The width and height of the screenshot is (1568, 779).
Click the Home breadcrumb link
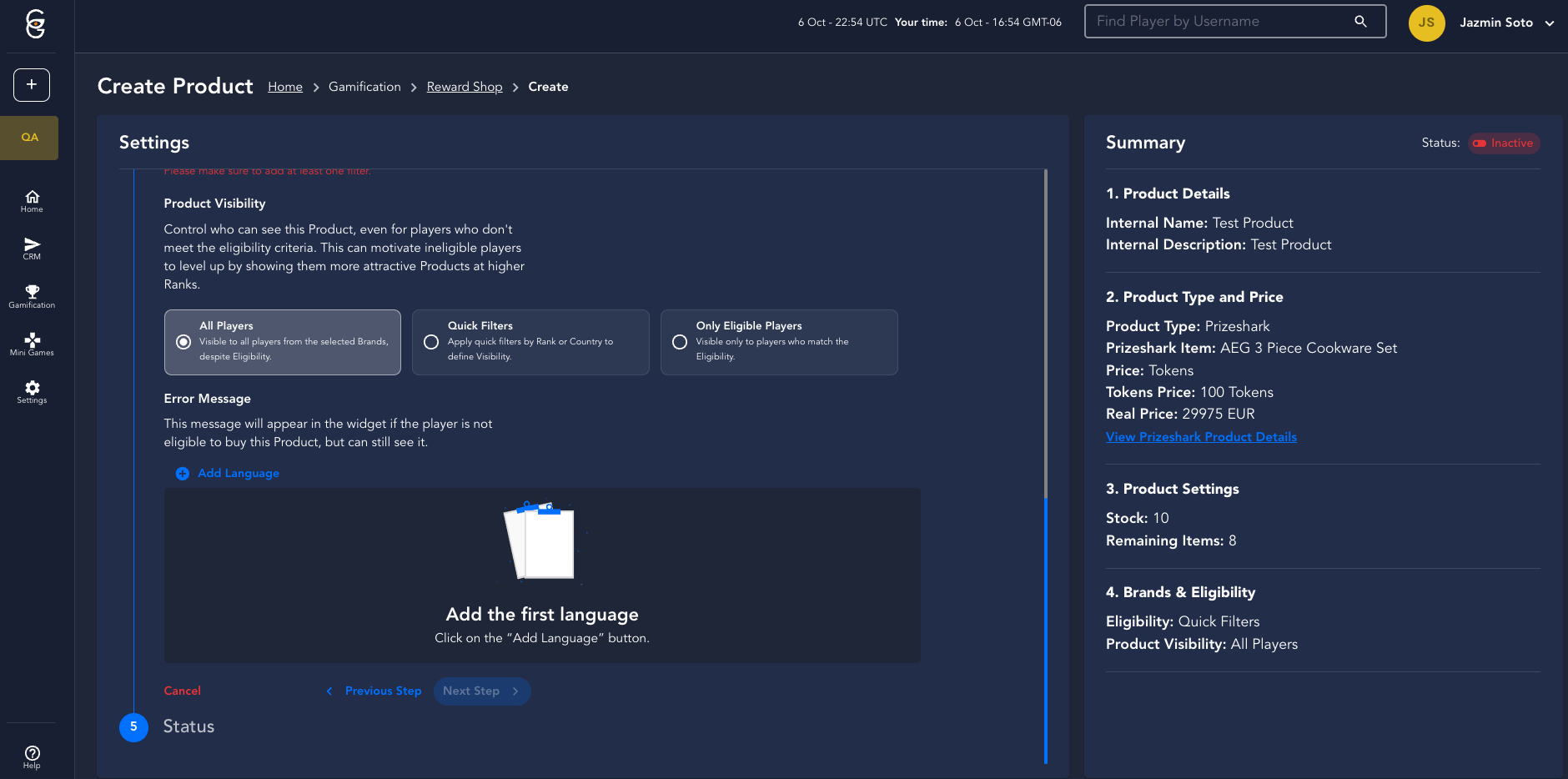284,87
